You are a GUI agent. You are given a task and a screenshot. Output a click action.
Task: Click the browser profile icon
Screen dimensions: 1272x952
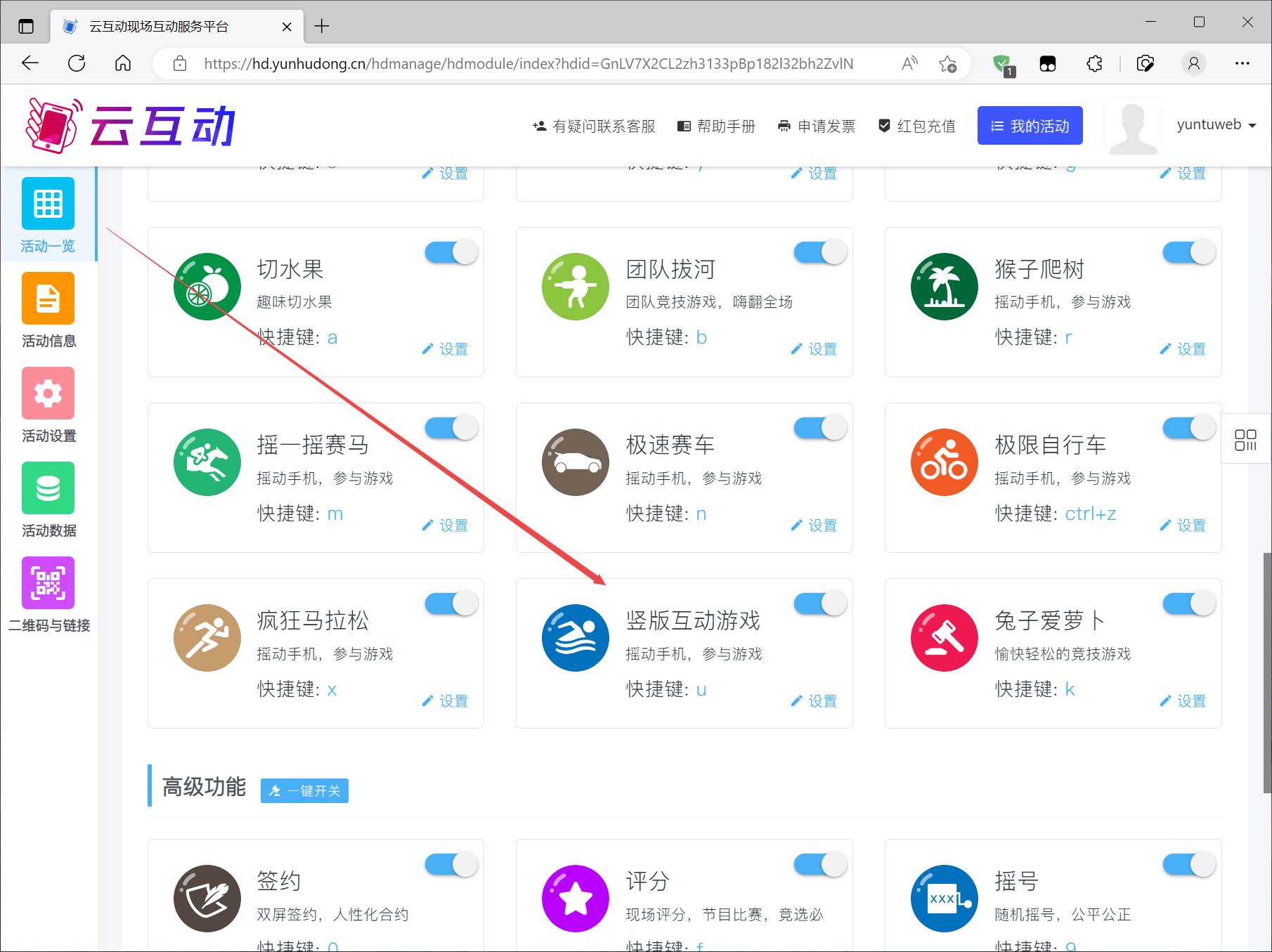[1193, 64]
